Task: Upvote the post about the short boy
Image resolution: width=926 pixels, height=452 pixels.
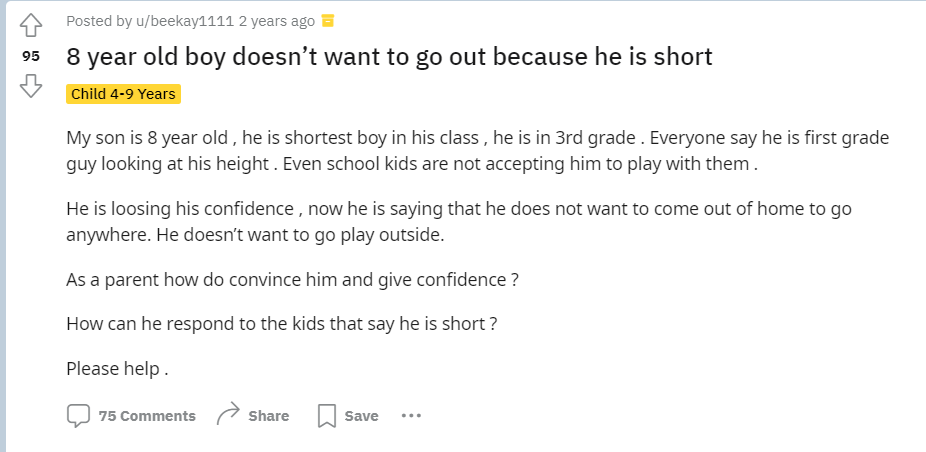Action: (x=32, y=24)
